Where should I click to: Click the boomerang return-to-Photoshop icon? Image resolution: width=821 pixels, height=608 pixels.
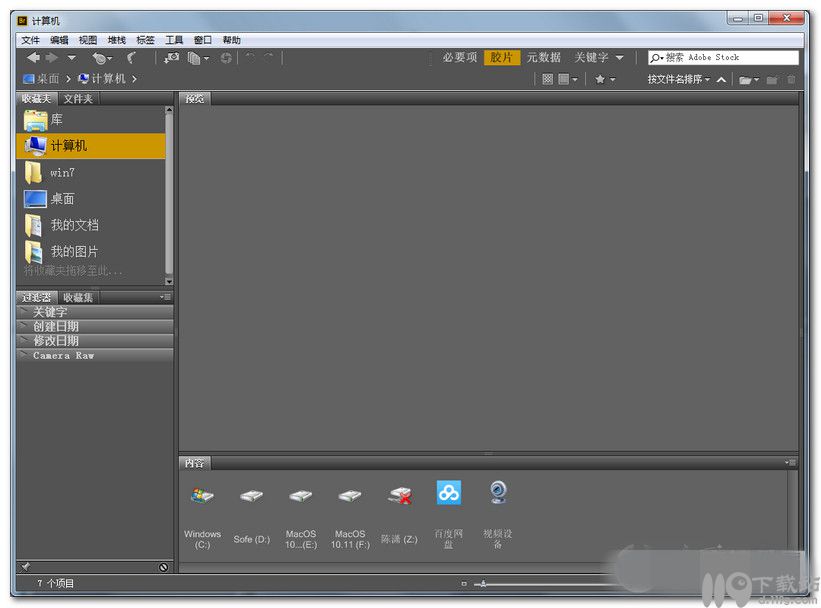132,58
